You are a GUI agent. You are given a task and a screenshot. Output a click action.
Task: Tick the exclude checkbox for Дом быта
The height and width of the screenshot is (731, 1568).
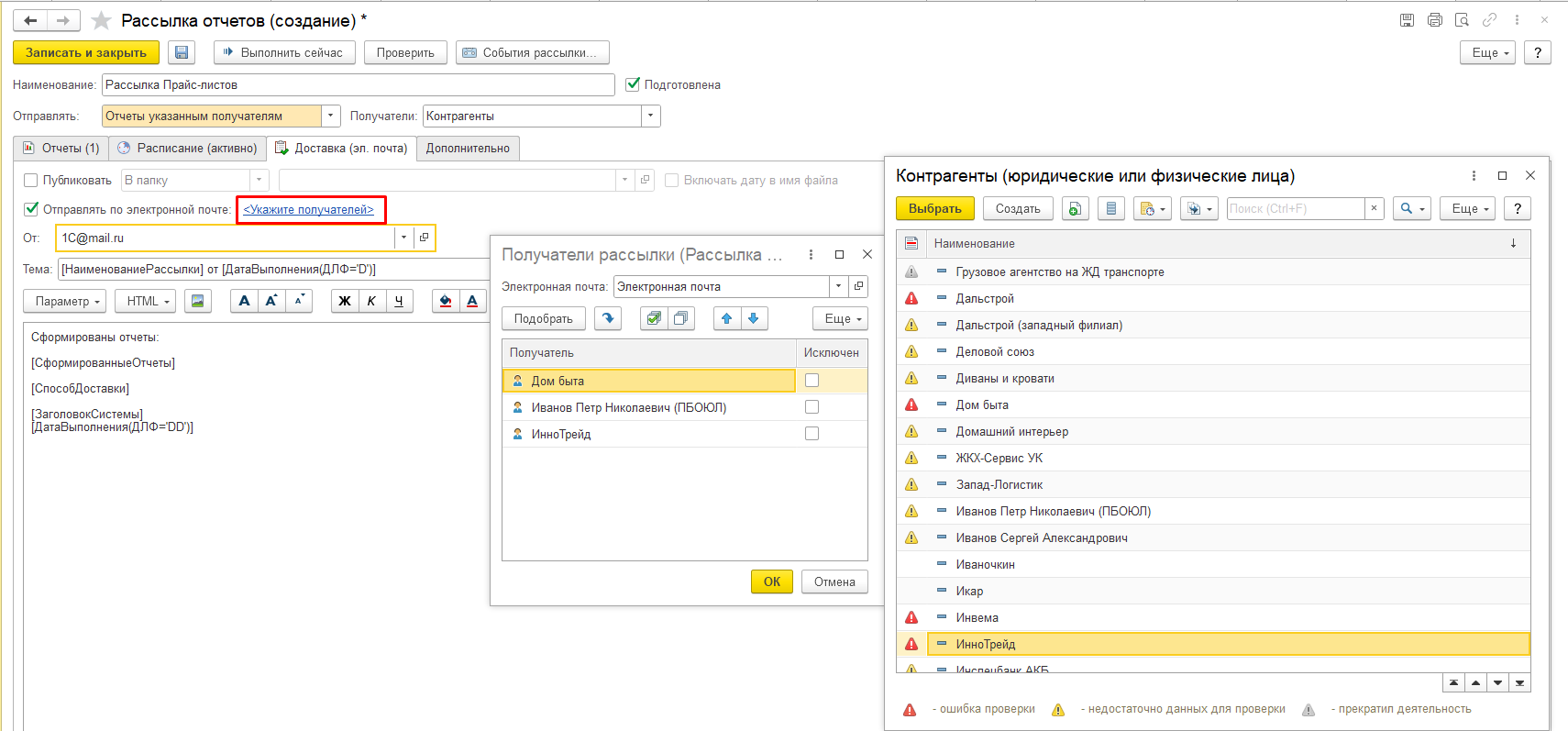tap(812, 380)
